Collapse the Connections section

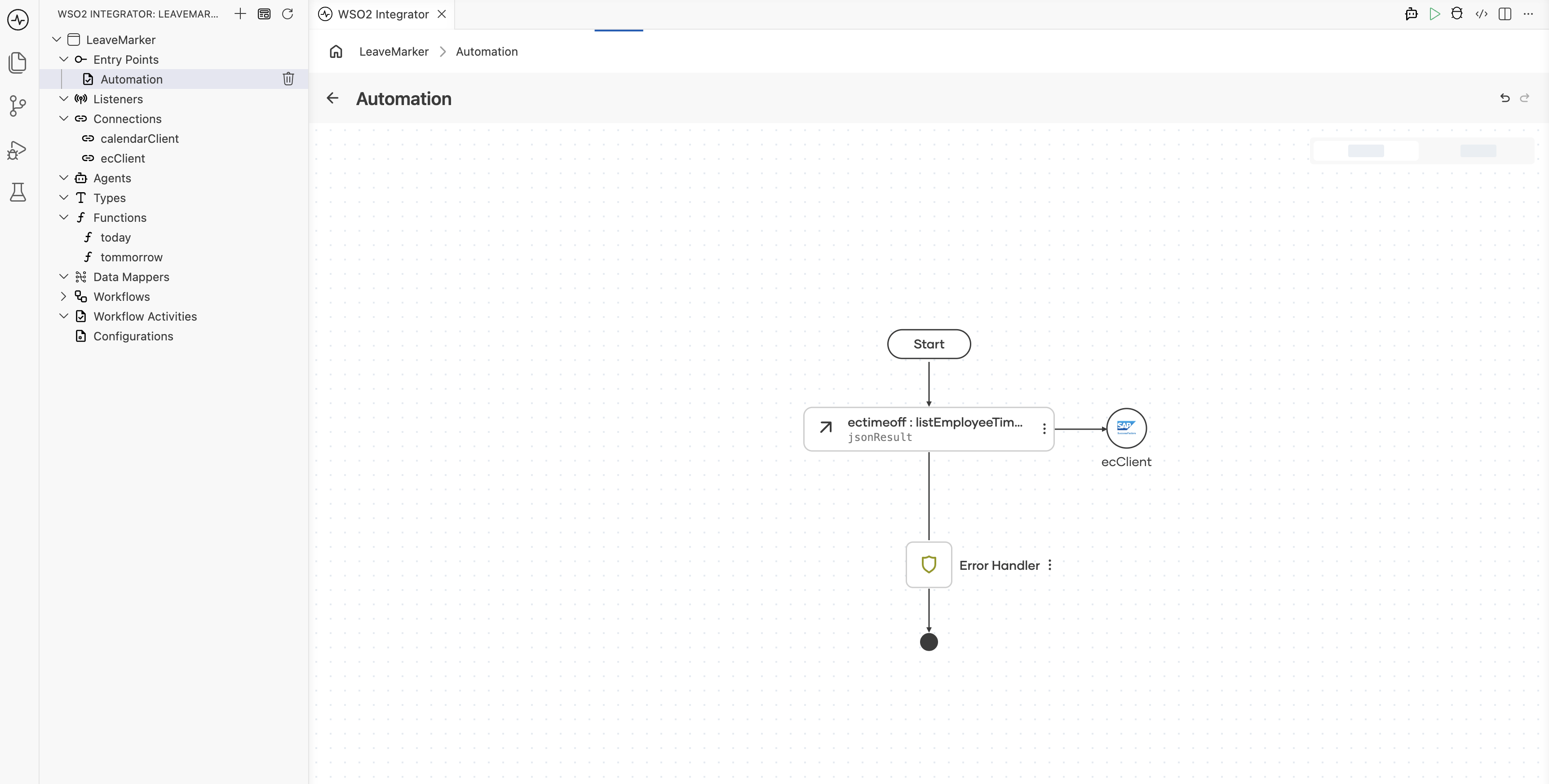[x=64, y=119]
